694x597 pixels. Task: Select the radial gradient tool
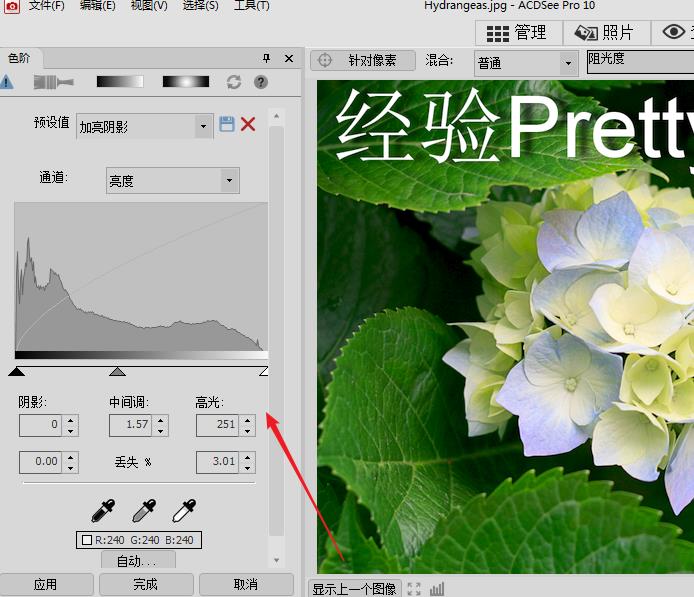[x=186, y=82]
